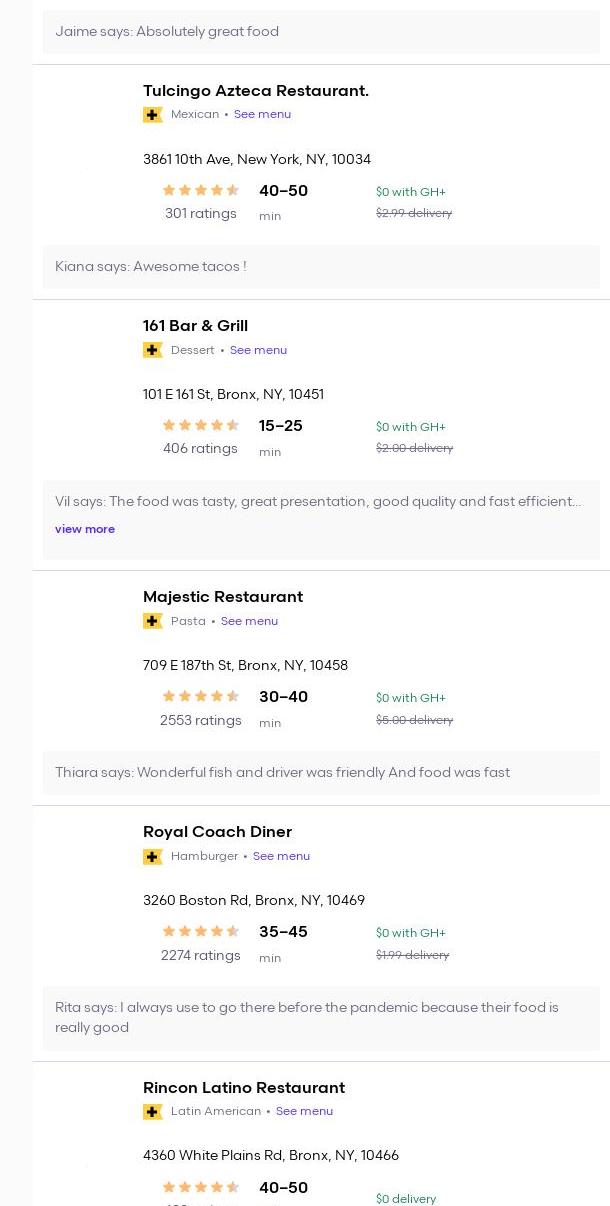
Task: Open See menu for 161 Bar & Grill
Action: pyautogui.click(x=258, y=350)
